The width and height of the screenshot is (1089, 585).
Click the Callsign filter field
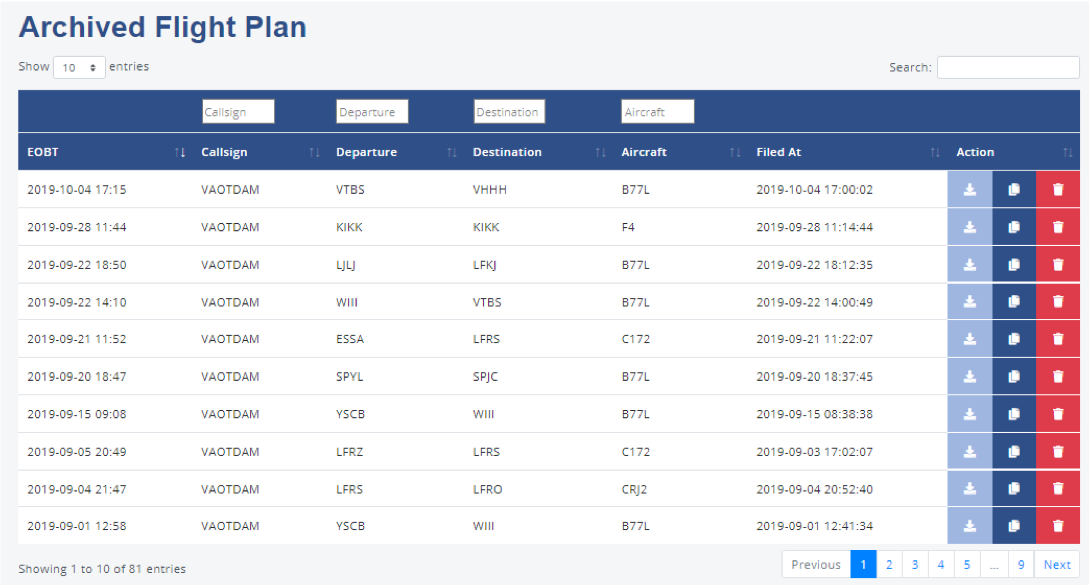(x=238, y=112)
